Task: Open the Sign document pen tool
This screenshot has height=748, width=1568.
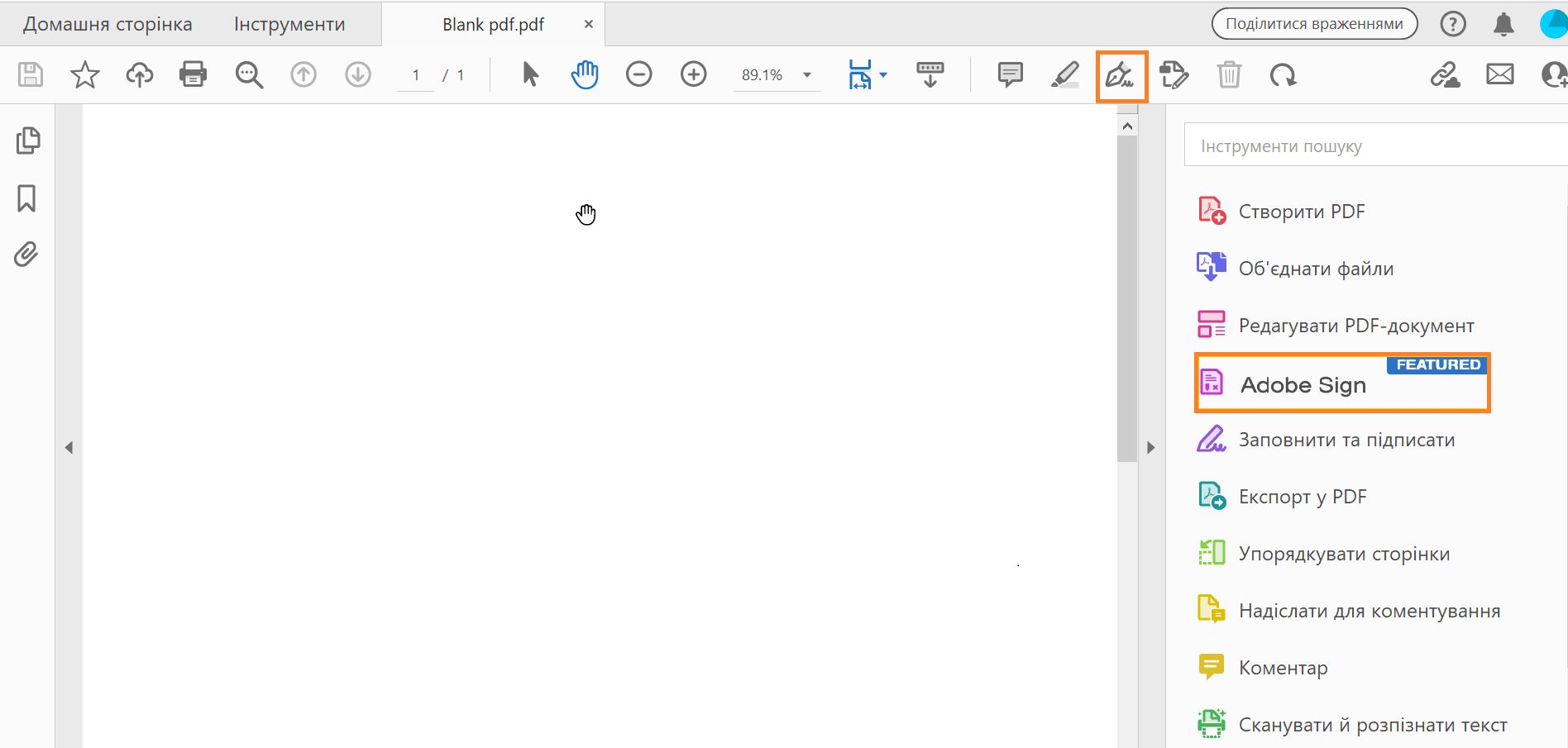Action: (x=1121, y=76)
